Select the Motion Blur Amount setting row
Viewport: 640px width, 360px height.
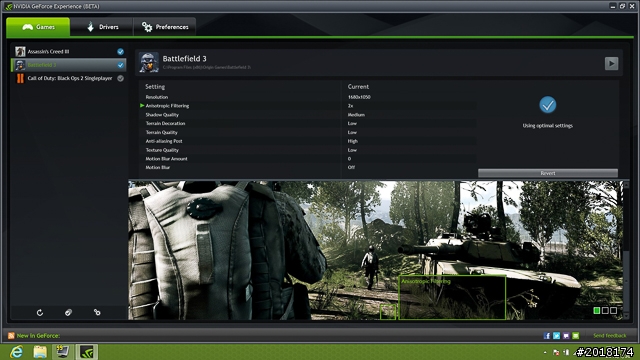pos(307,159)
